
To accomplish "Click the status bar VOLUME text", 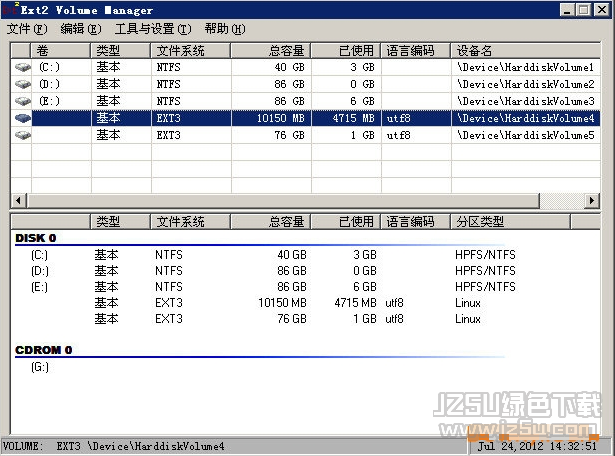I will pos(113,446).
